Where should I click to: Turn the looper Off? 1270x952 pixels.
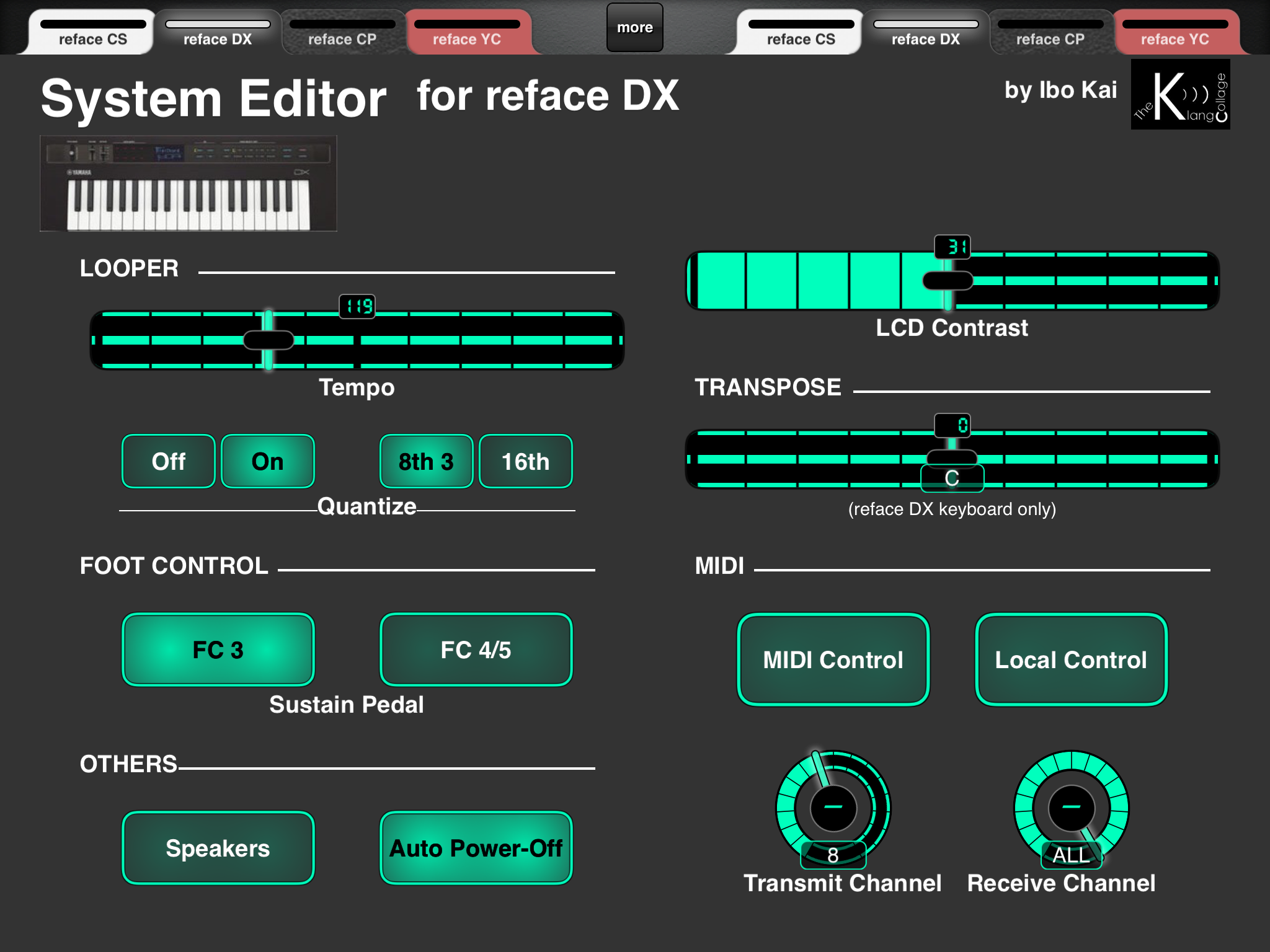click(x=169, y=461)
